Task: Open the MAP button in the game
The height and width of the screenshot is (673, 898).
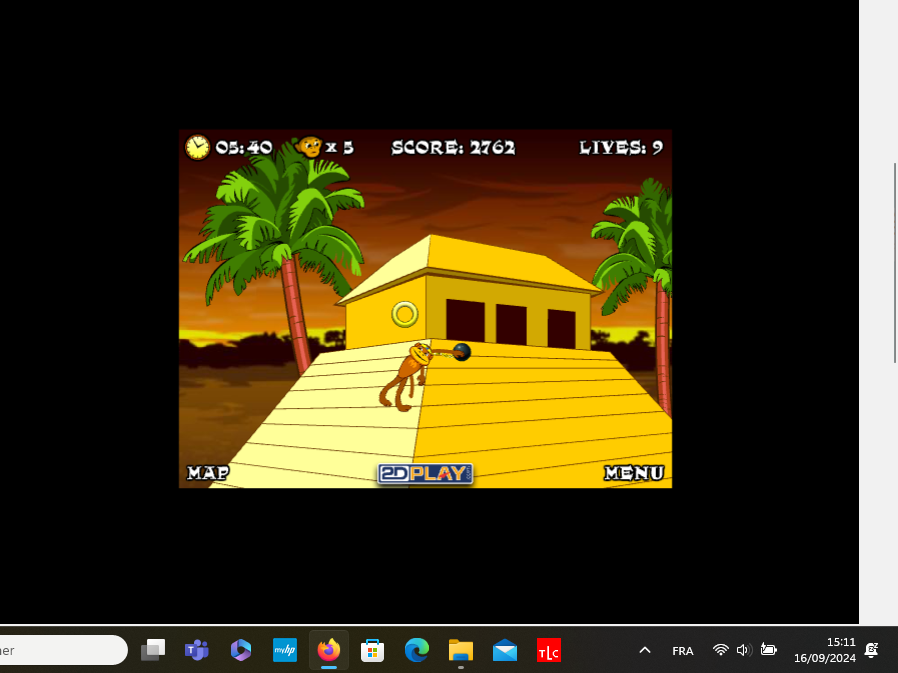Action: [x=208, y=473]
